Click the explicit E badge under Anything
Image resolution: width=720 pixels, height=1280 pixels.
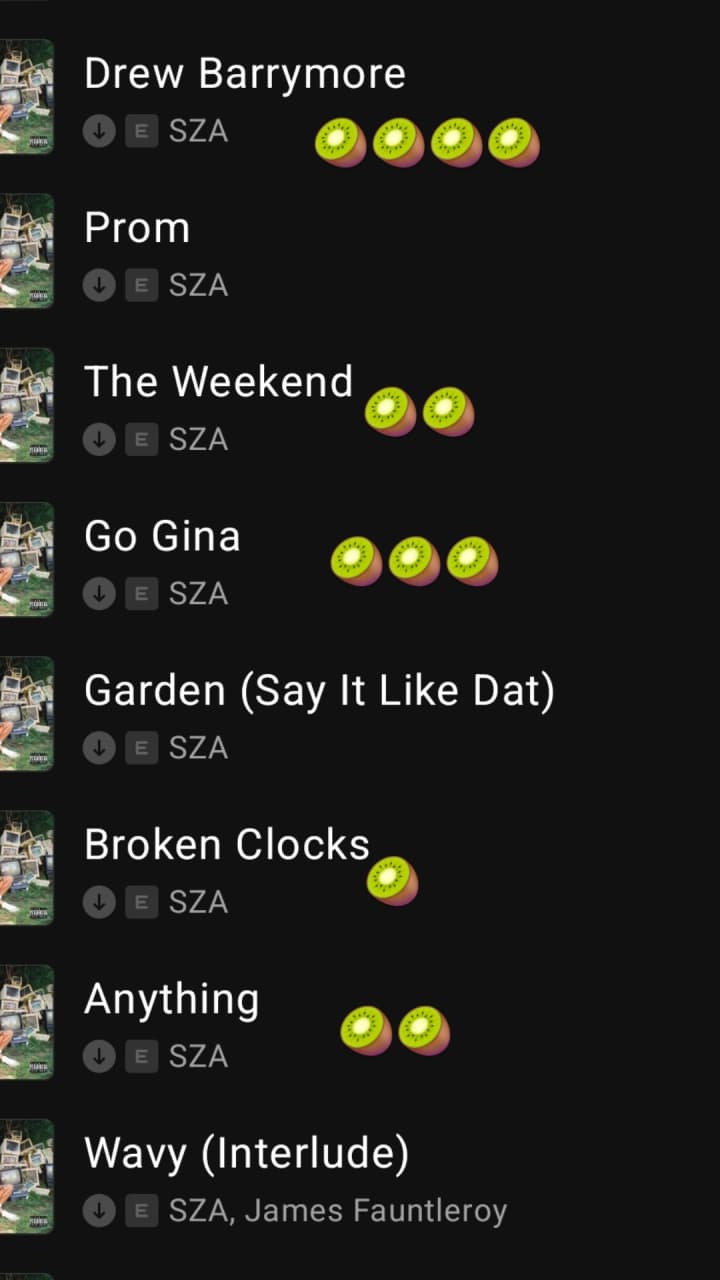point(141,1056)
